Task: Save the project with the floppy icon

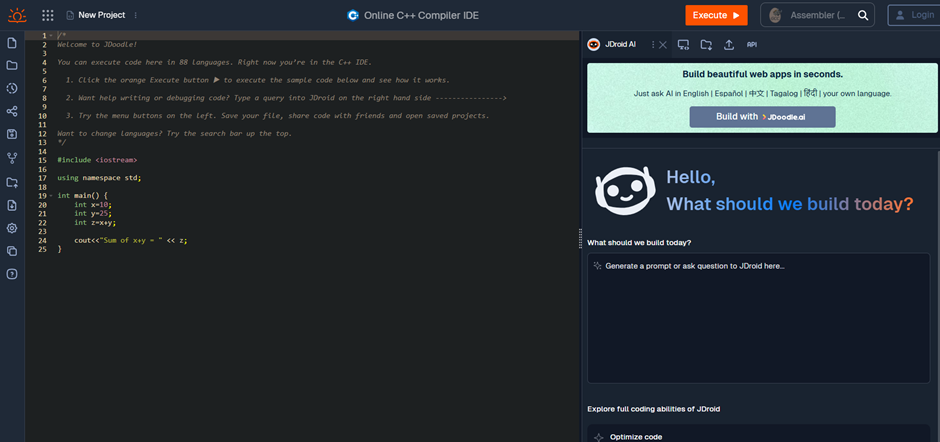Action: click(11, 134)
